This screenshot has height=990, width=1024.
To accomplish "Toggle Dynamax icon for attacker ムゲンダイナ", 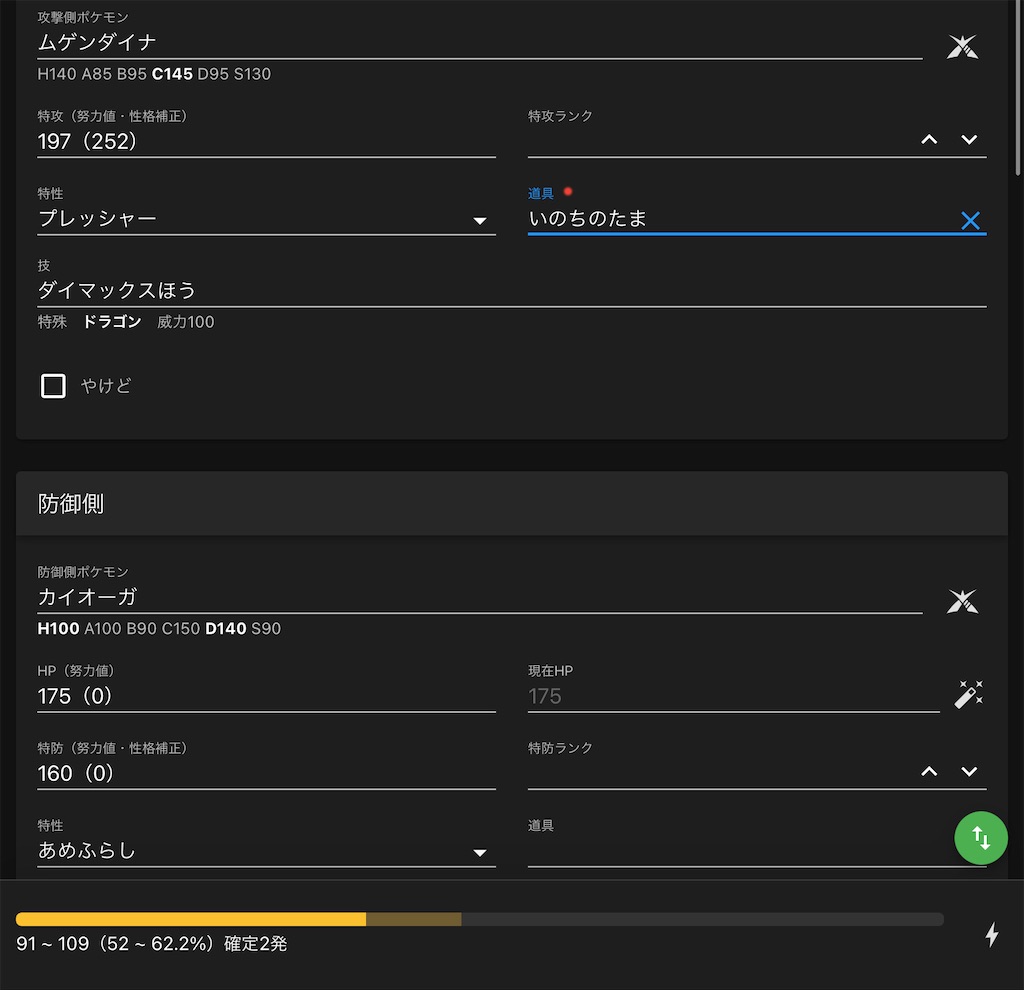I will click(962, 47).
